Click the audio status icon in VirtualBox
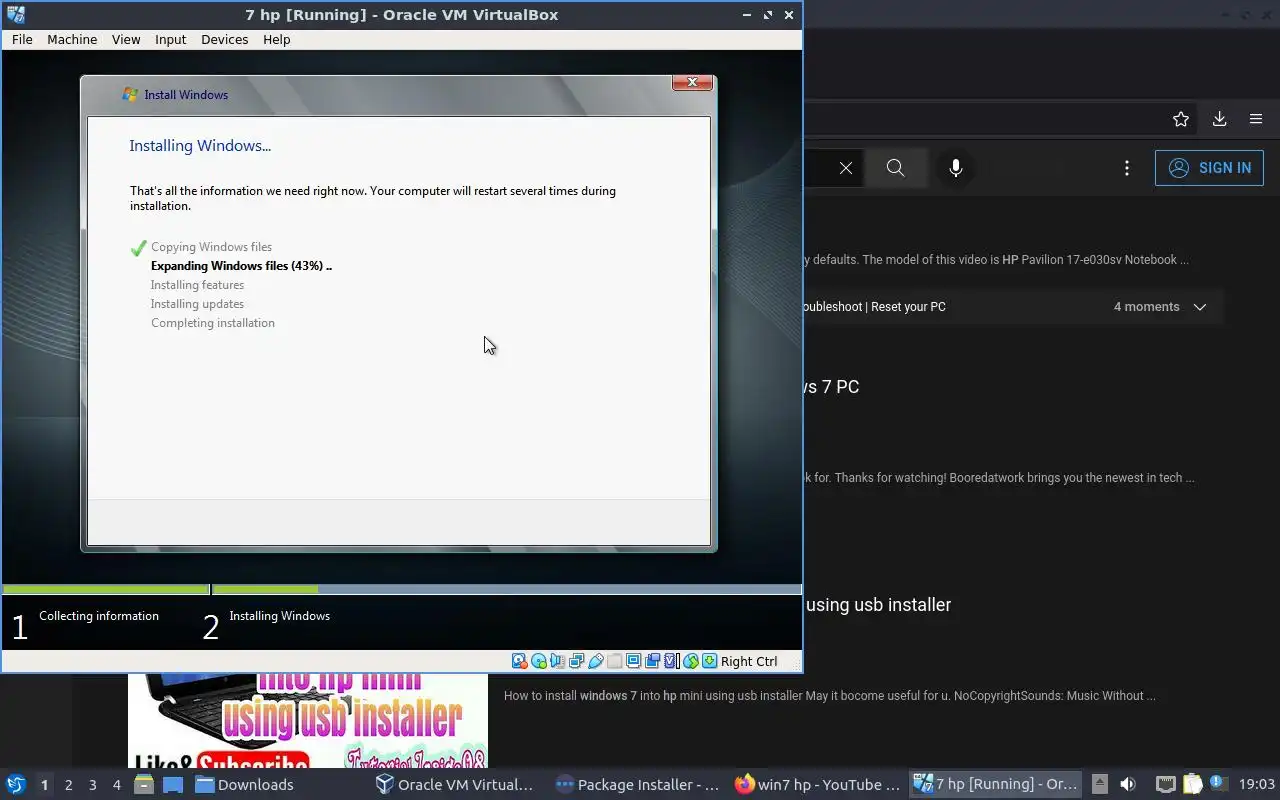Viewport: 1280px width, 800px height. (x=558, y=661)
